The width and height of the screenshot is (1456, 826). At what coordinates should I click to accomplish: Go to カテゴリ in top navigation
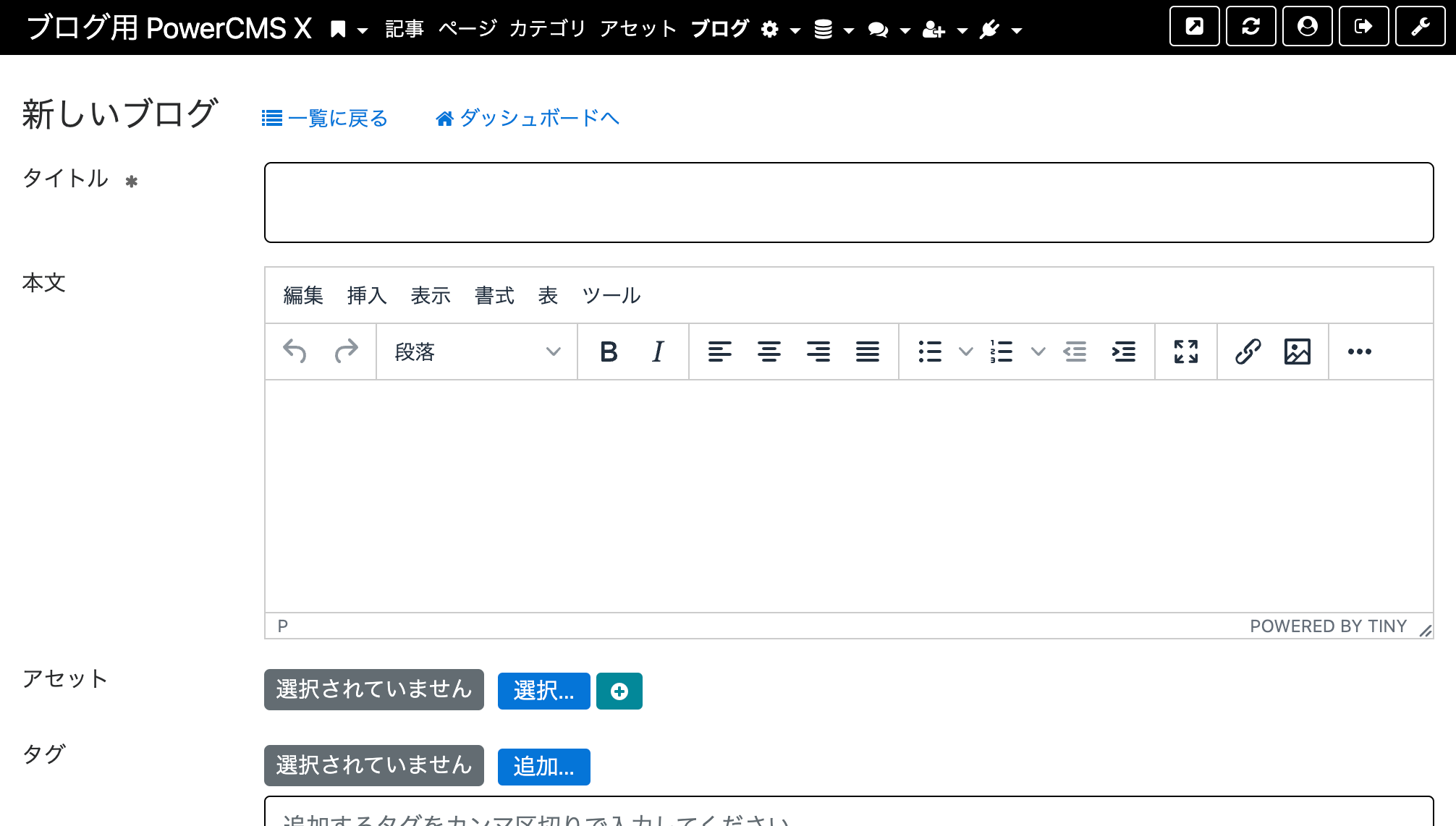(x=548, y=29)
